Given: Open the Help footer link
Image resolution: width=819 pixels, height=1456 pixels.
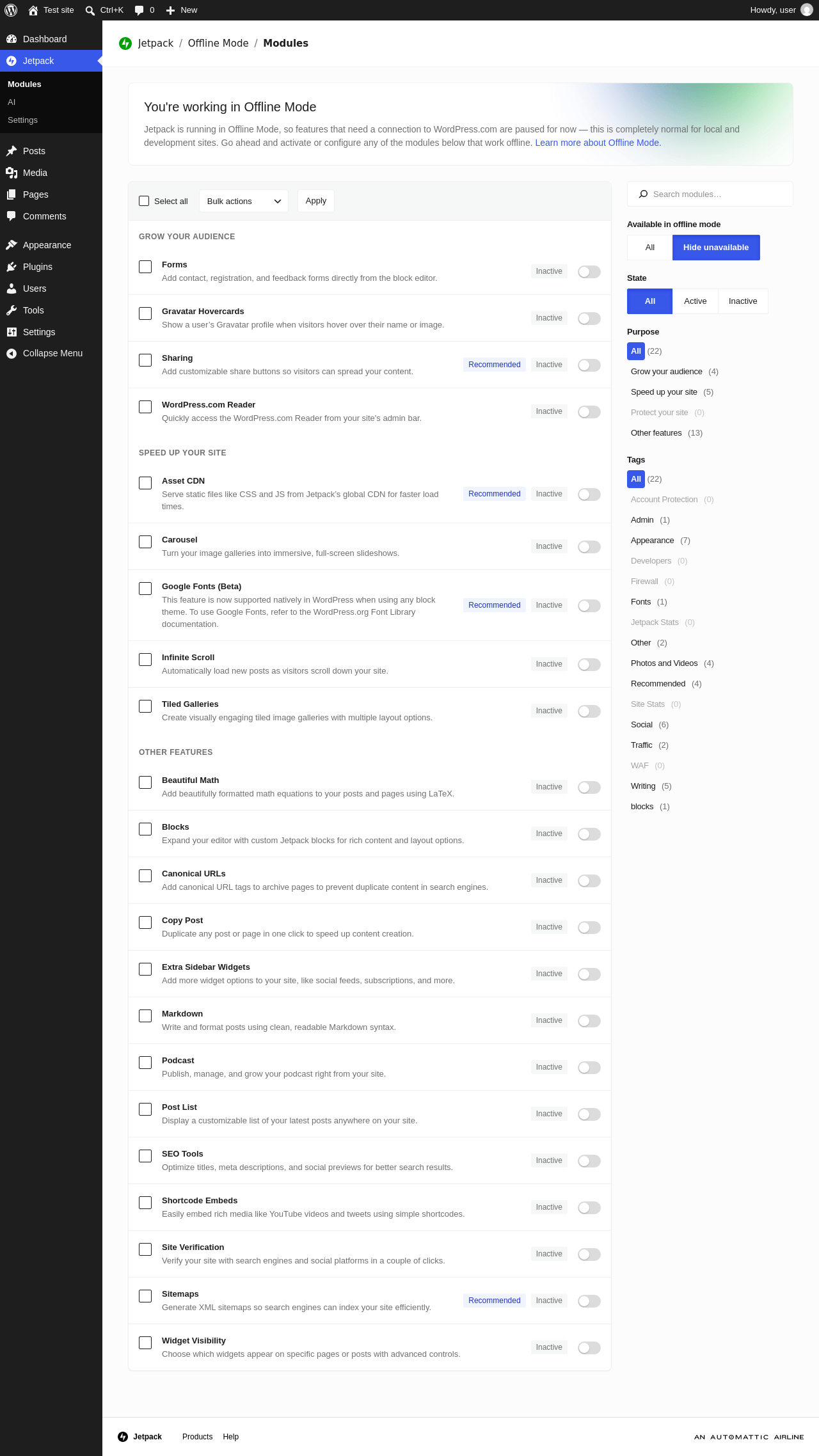Looking at the screenshot, I should click(x=230, y=1437).
